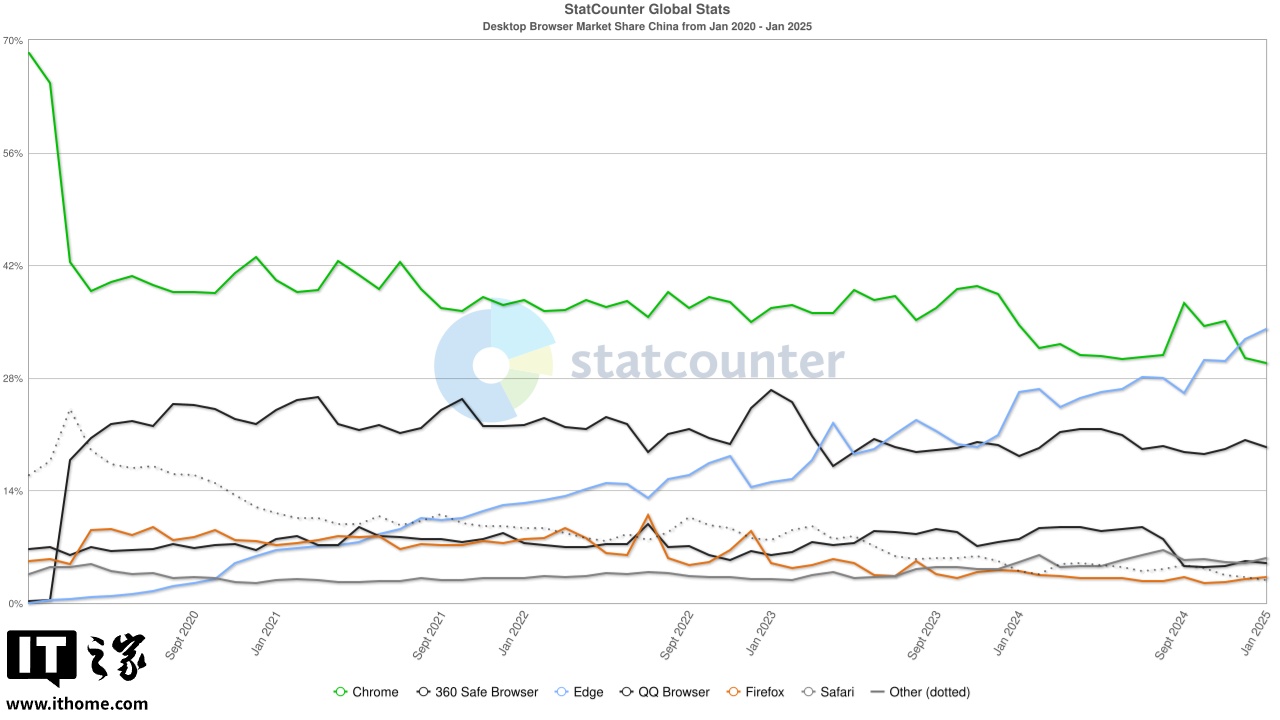Click the IT Home logo
Screen dimensions: 1280x720
pos(77,659)
